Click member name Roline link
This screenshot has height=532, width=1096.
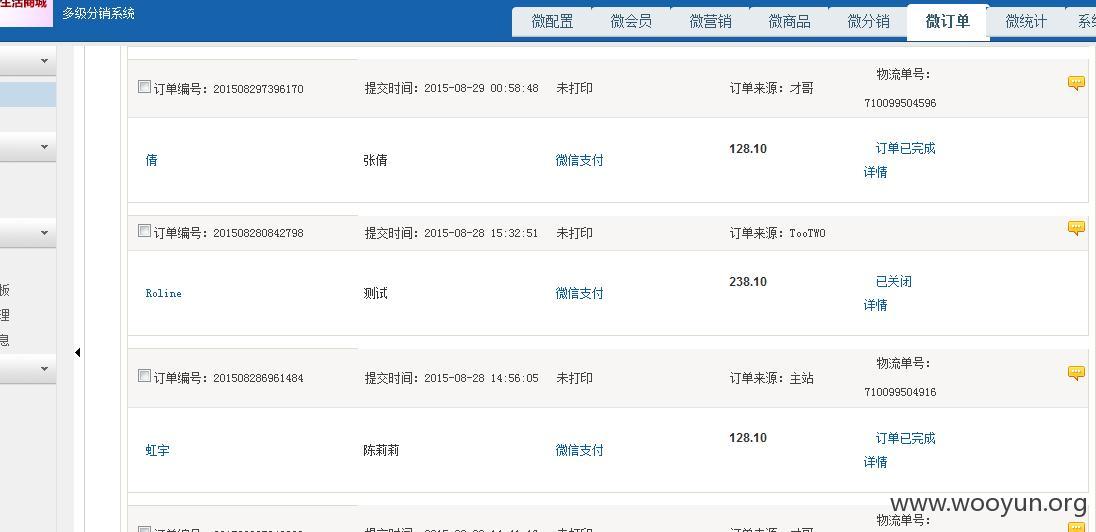[x=164, y=294]
